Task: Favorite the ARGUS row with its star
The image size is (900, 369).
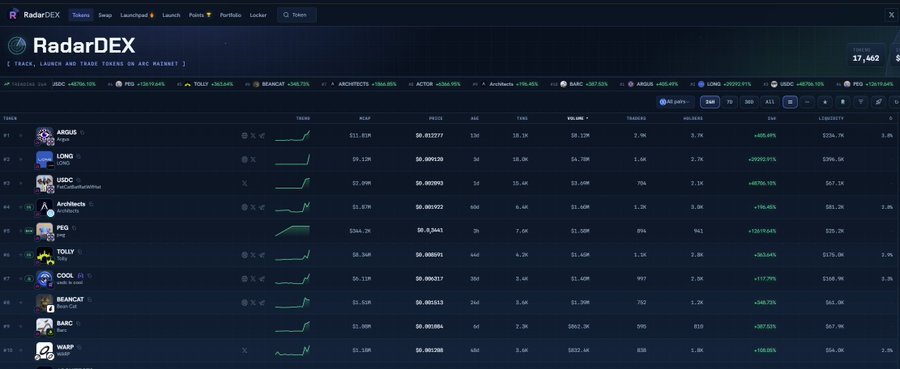Action: click(x=21, y=135)
